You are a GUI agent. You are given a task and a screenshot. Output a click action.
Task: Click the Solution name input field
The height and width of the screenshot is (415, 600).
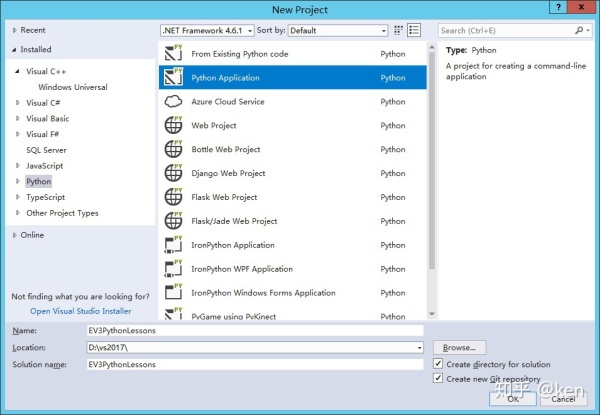tap(255, 364)
